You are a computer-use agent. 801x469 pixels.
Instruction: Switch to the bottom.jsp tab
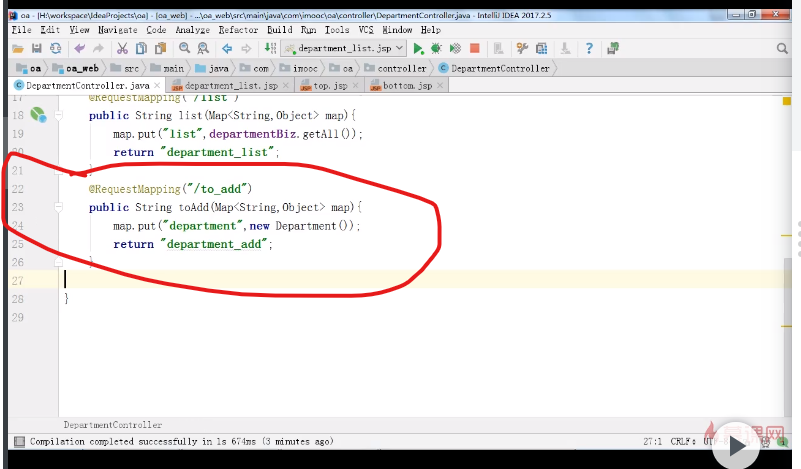click(x=407, y=85)
